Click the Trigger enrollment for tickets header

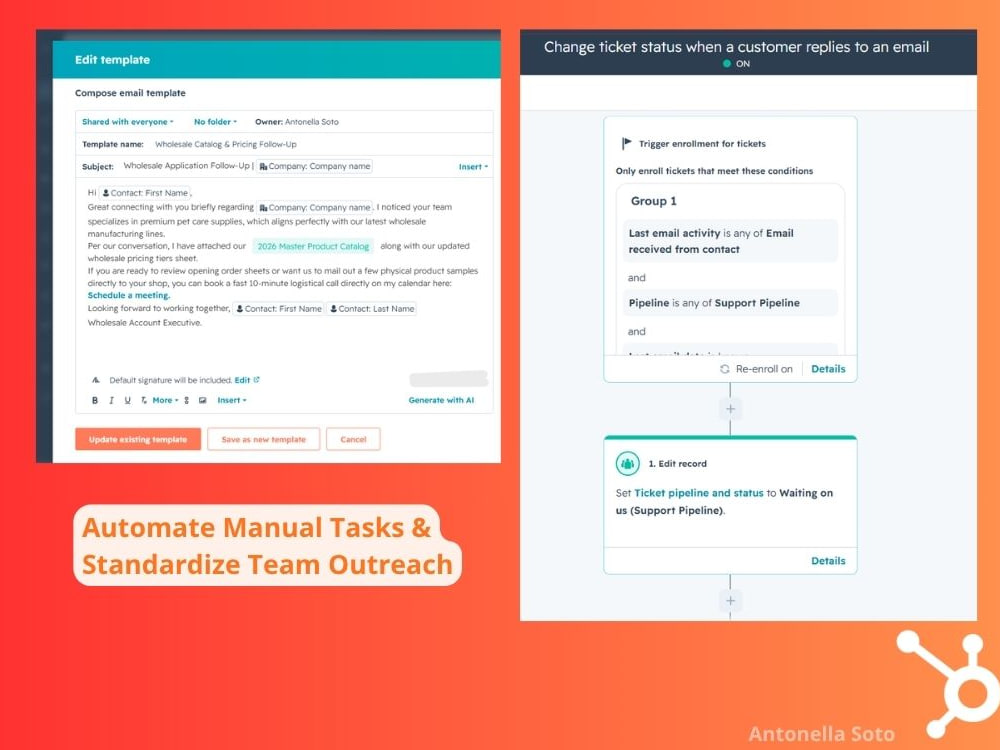click(702, 144)
